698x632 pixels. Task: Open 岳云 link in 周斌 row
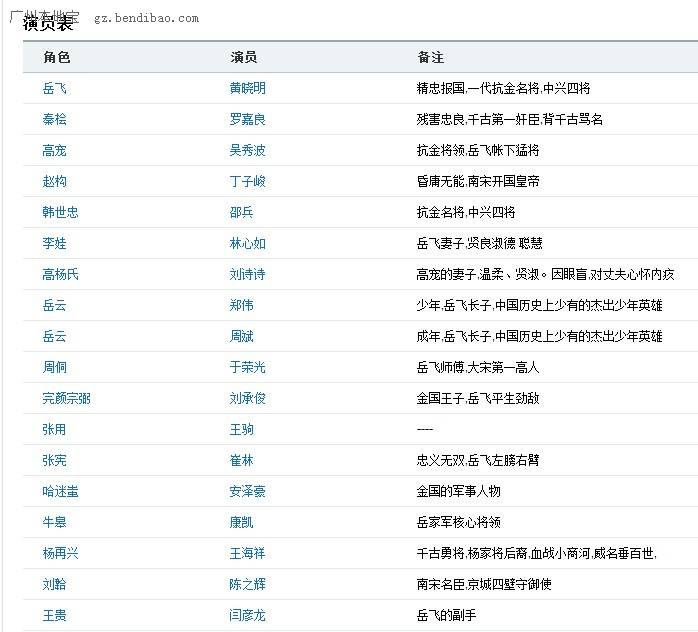pyautogui.click(x=54, y=336)
